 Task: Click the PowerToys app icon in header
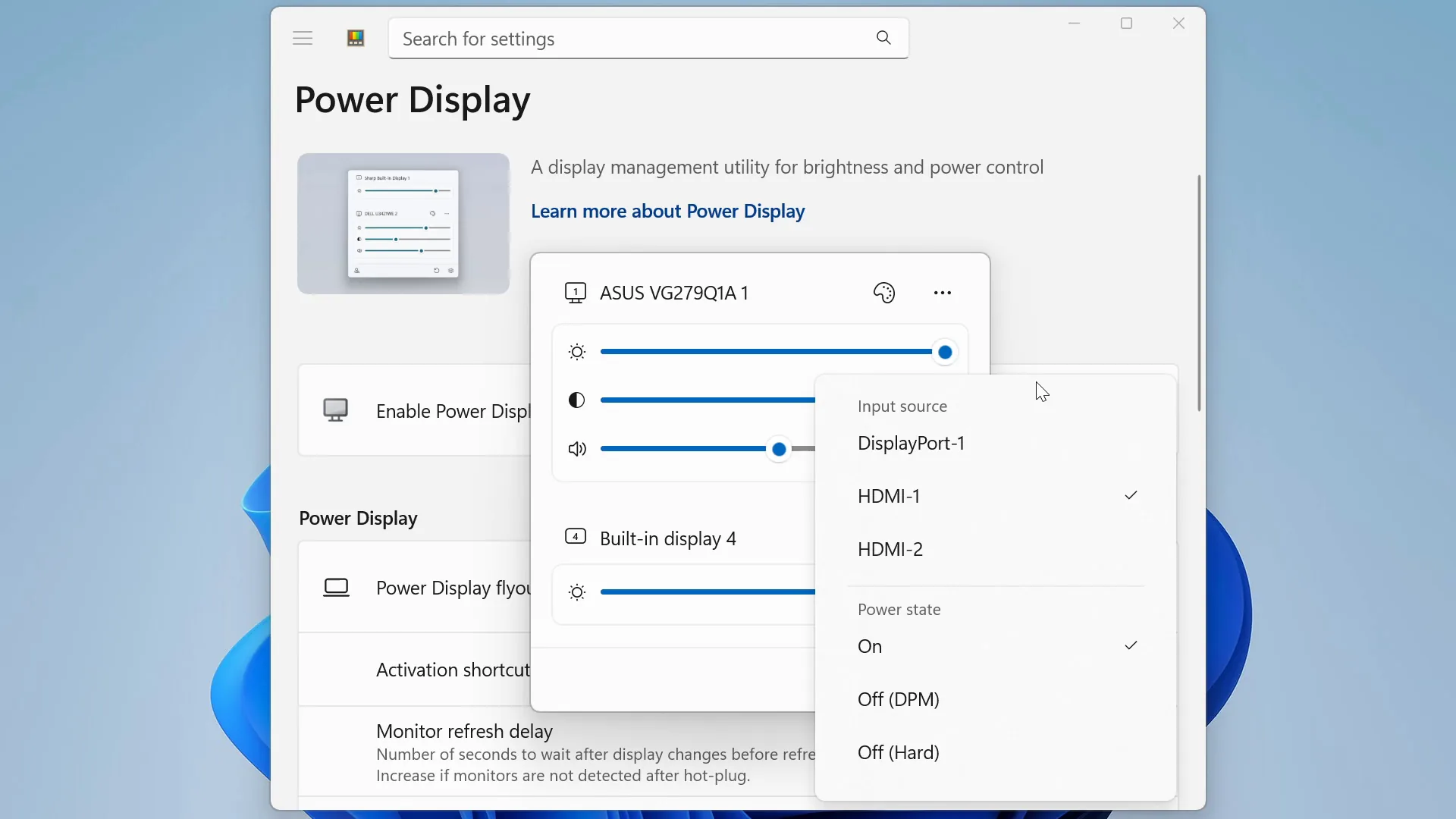tap(356, 38)
